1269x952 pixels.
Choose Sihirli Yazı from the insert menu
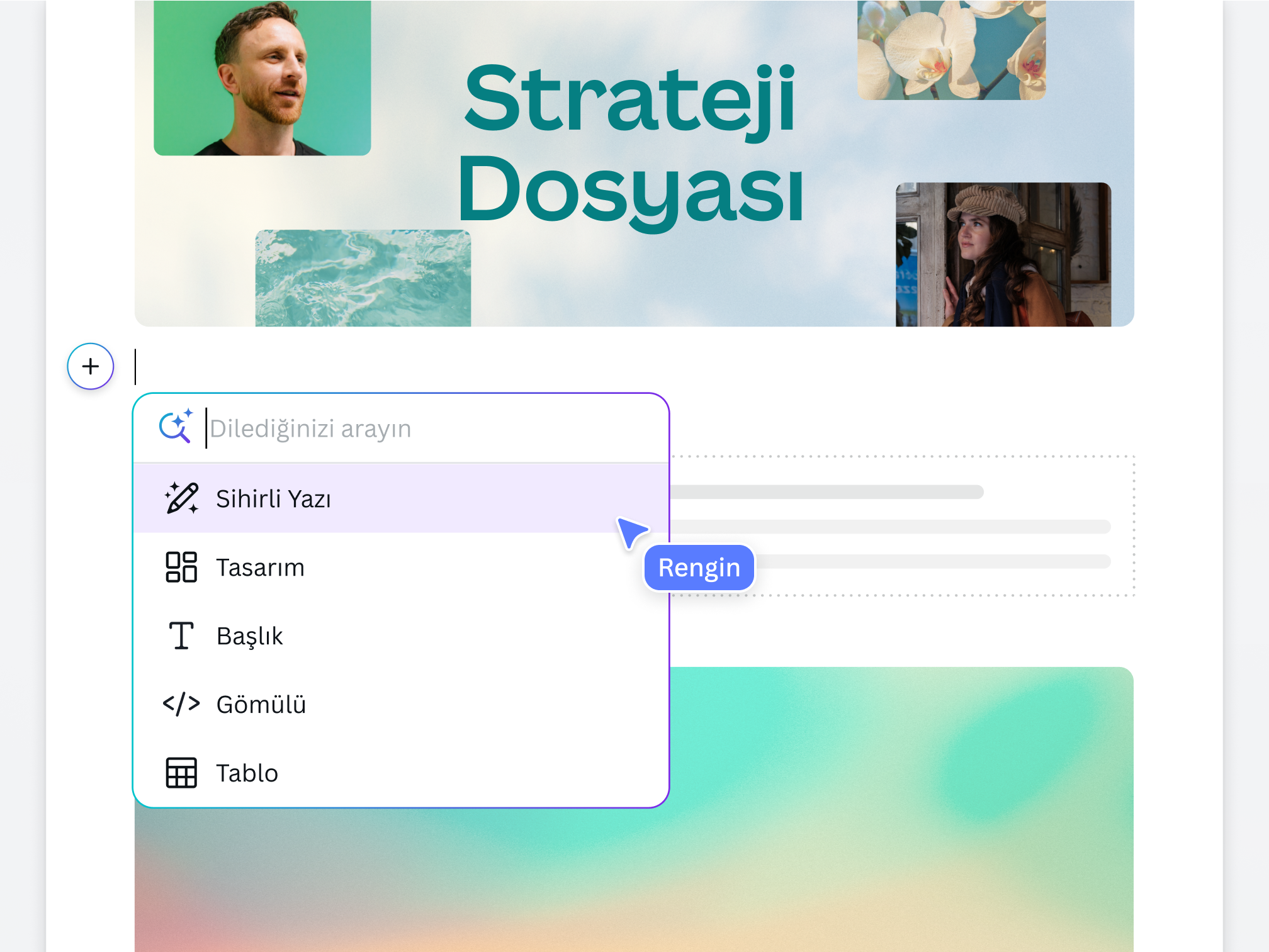pos(274,498)
